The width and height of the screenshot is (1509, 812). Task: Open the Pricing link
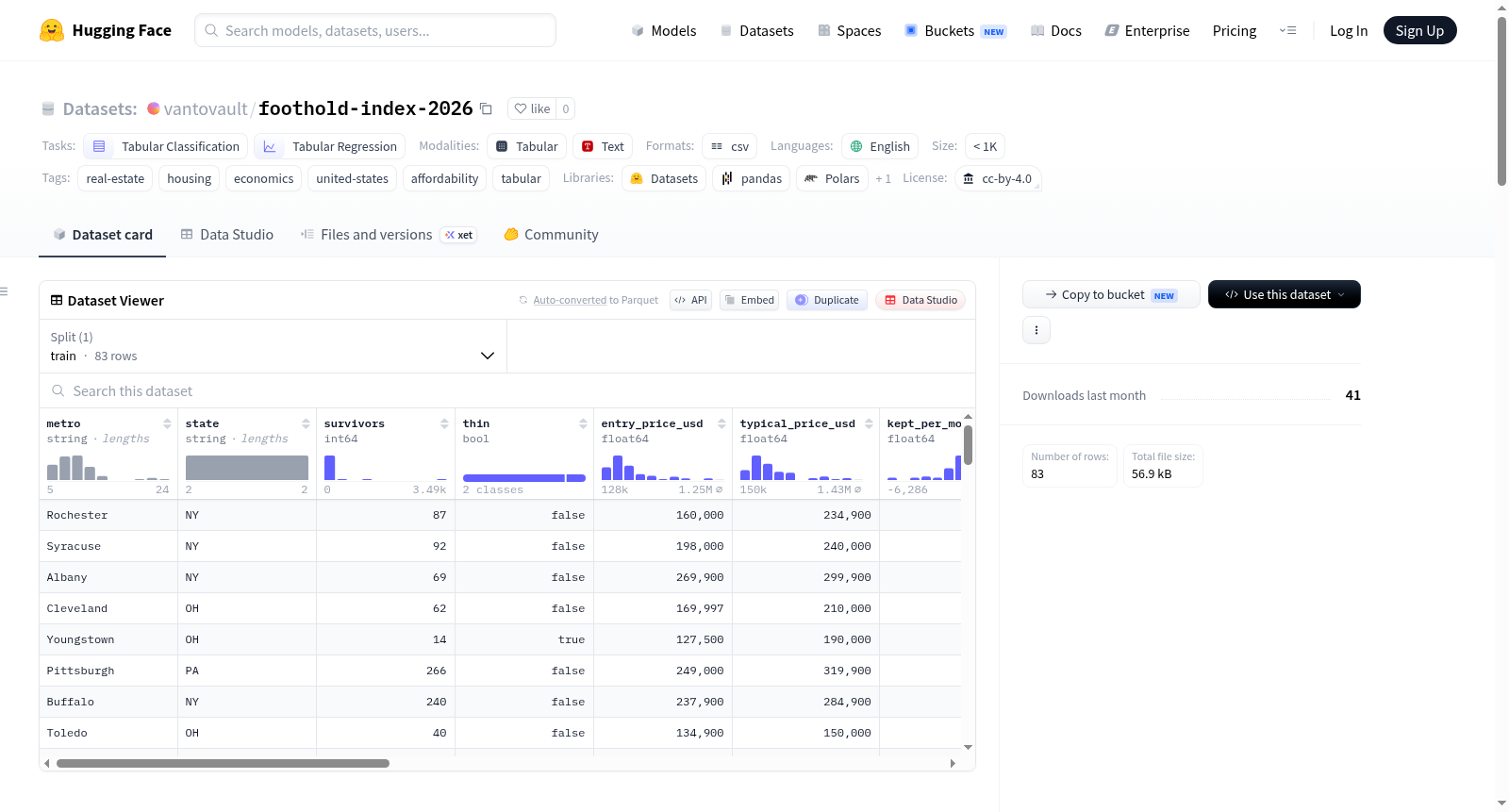[1235, 30]
